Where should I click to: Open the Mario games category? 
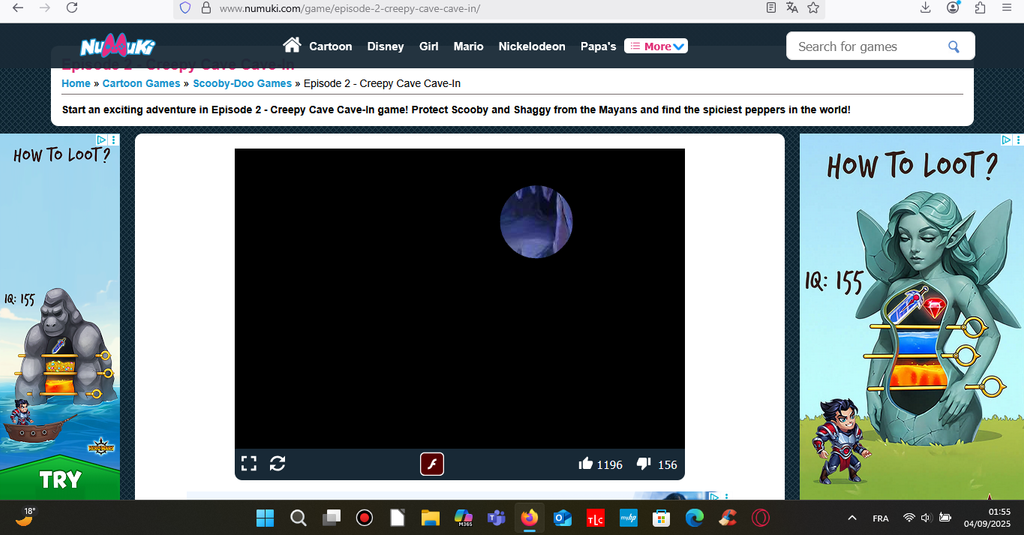[468, 46]
